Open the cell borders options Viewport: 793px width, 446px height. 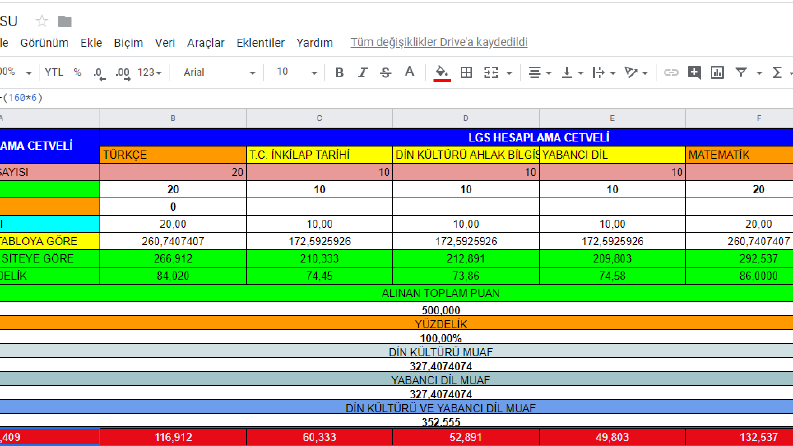tap(466, 73)
